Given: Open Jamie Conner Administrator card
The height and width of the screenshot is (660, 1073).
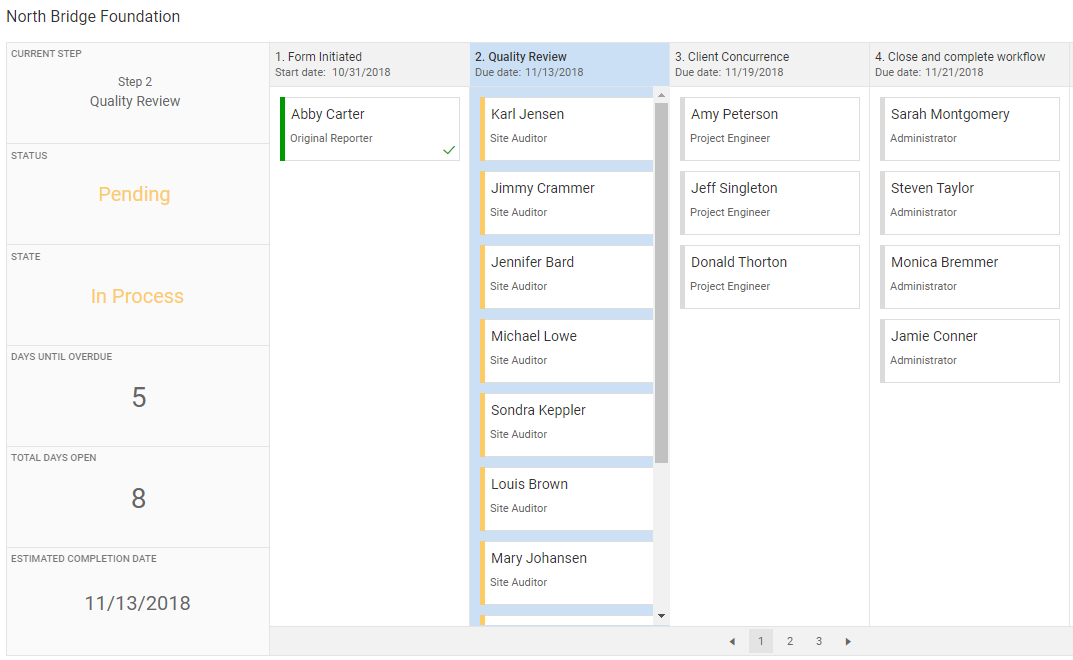Looking at the screenshot, I should [969, 348].
